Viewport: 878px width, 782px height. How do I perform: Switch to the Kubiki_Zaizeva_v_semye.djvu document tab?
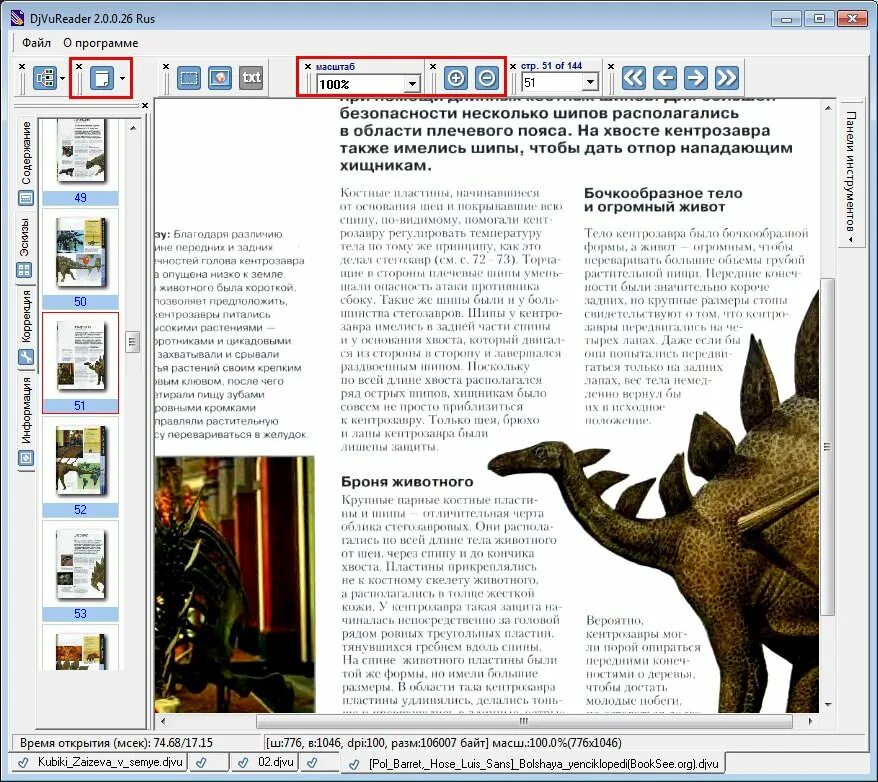[101, 762]
